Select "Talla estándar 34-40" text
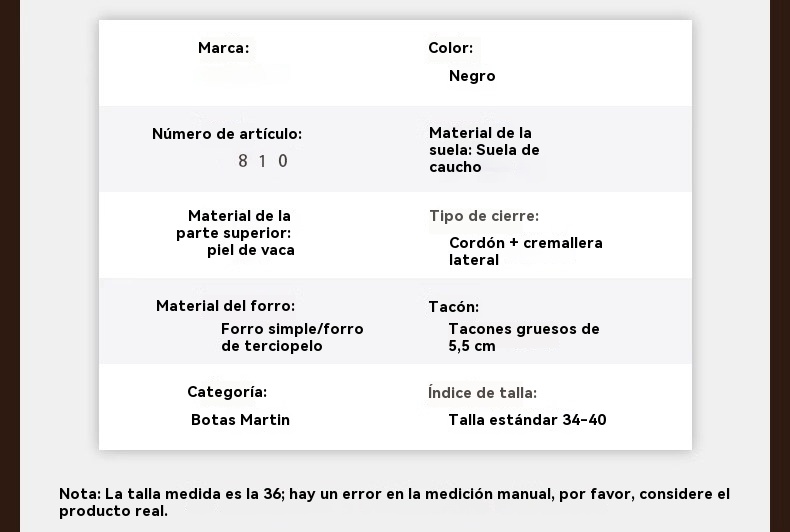This screenshot has height=532, width=790. pyautogui.click(x=527, y=420)
